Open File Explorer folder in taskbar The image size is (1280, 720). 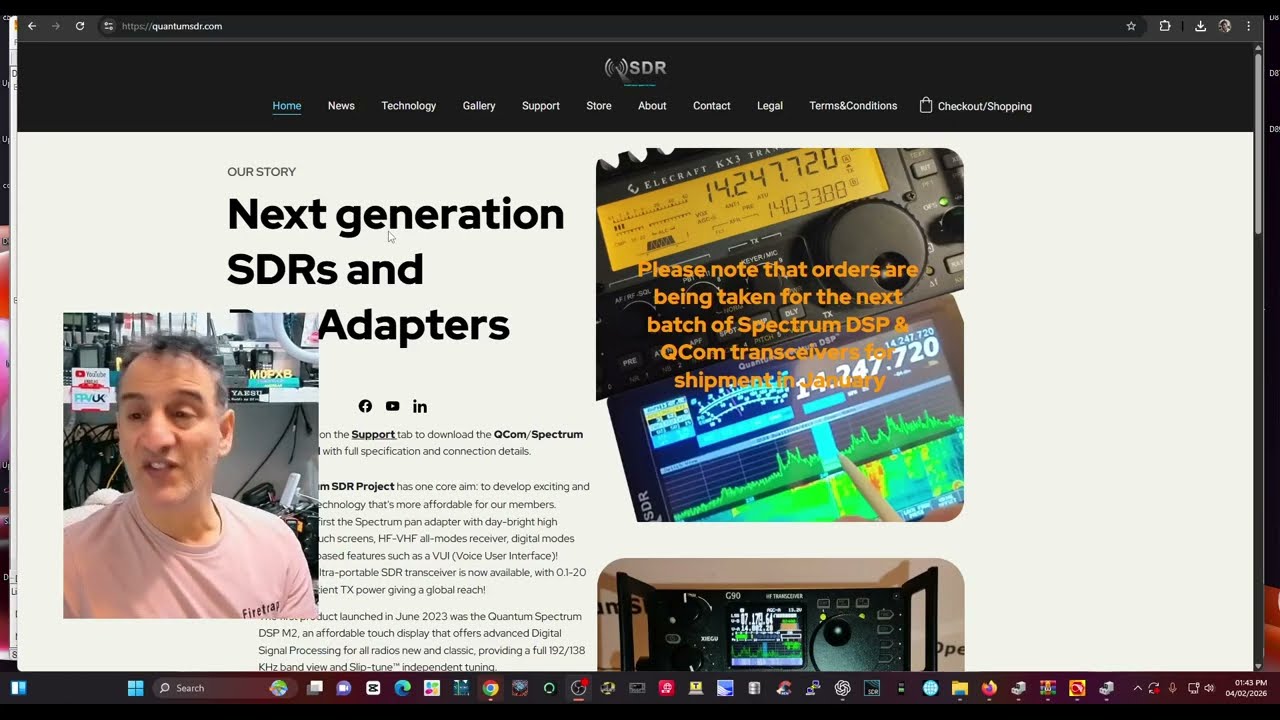point(960,688)
